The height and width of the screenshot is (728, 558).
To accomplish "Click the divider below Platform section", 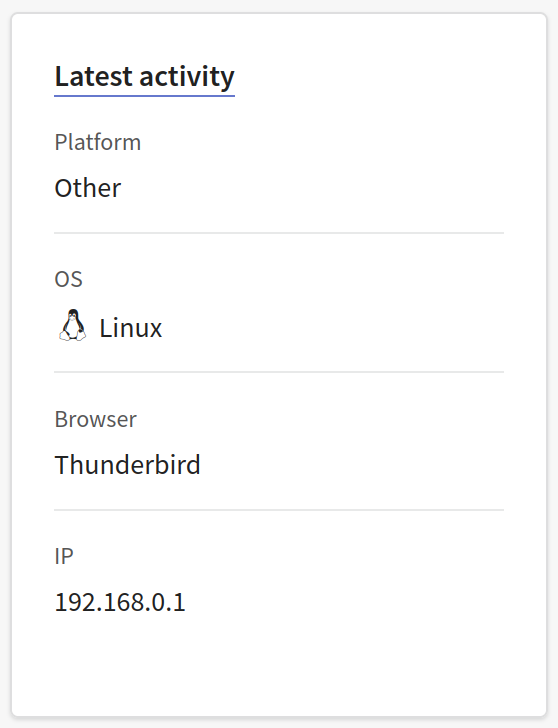I will (x=279, y=233).
